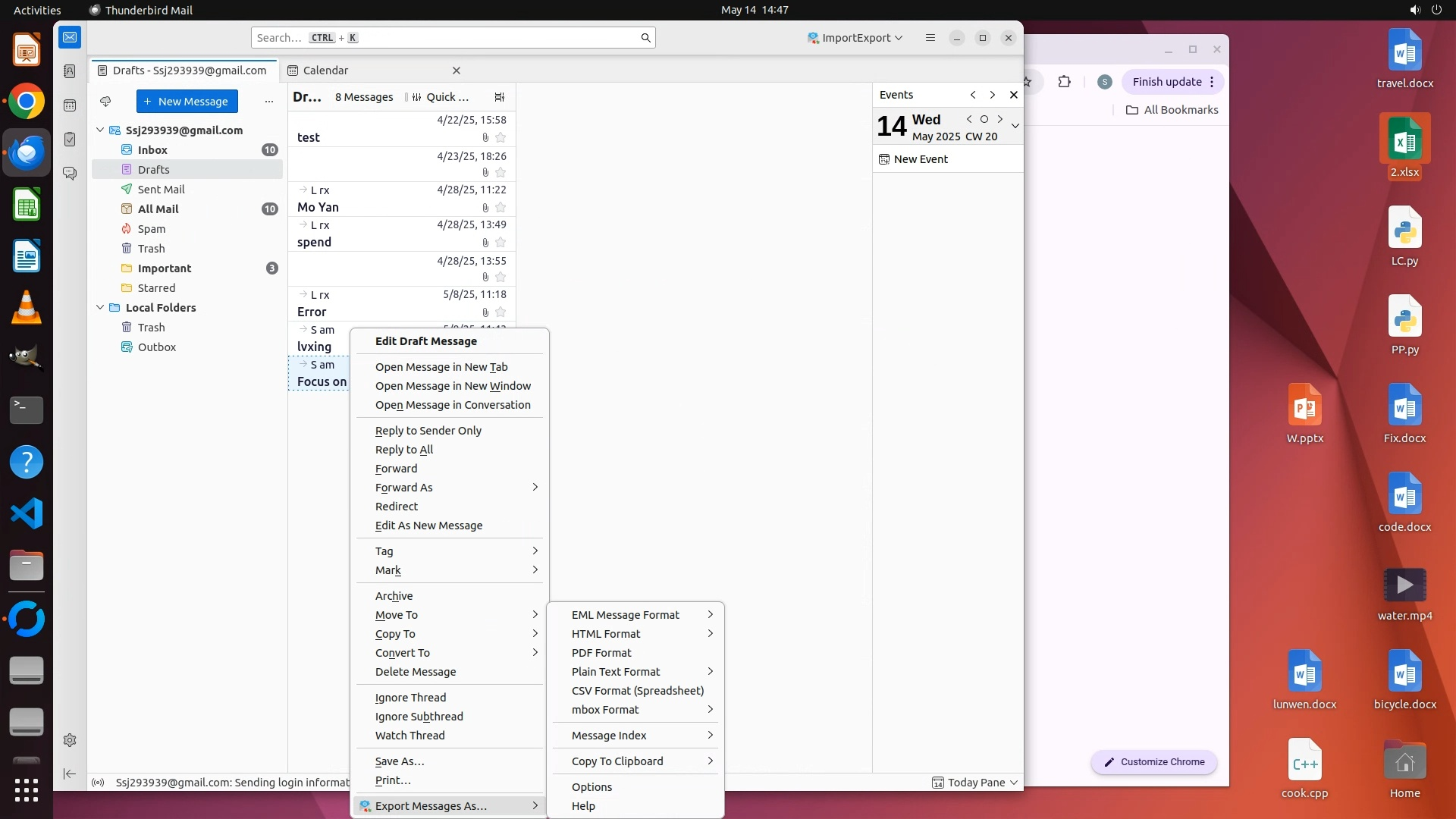Viewport: 1456px width, 819px height.
Task: Launch Google Chrome from the Ubuntu dock
Action: coord(27,102)
